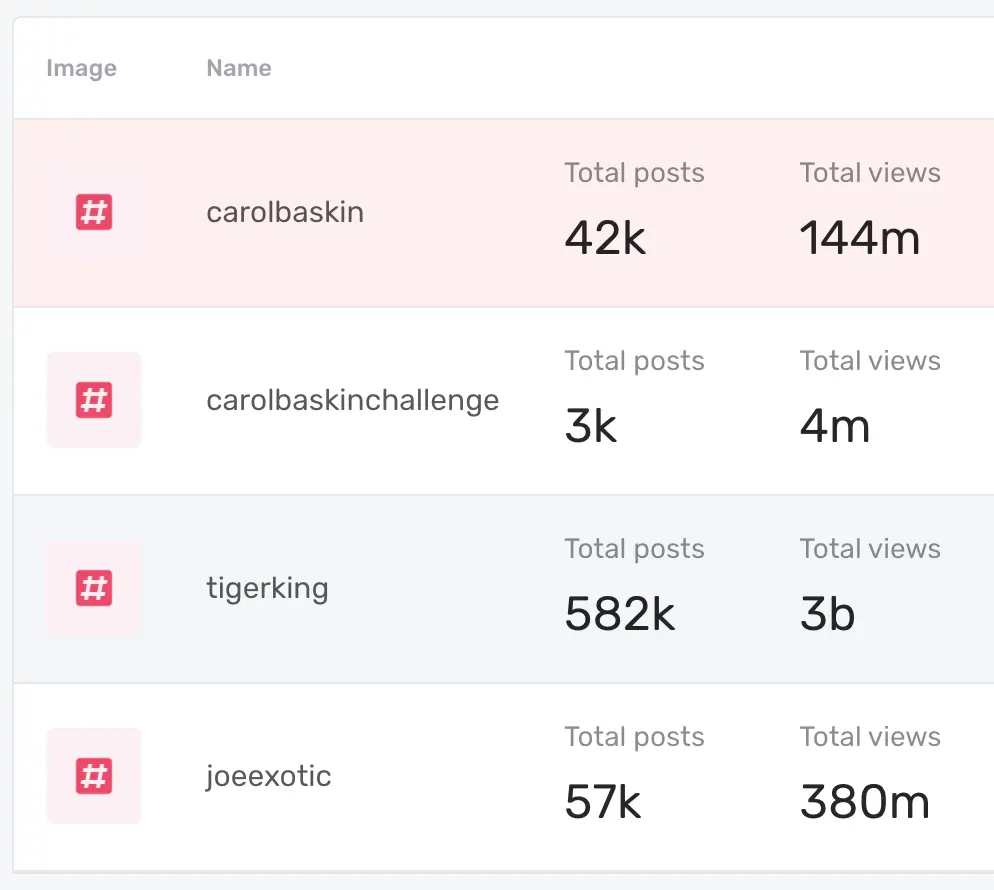The image size is (994, 890).
Task: Select the tigerking hashtag name
Action: pyautogui.click(x=267, y=588)
